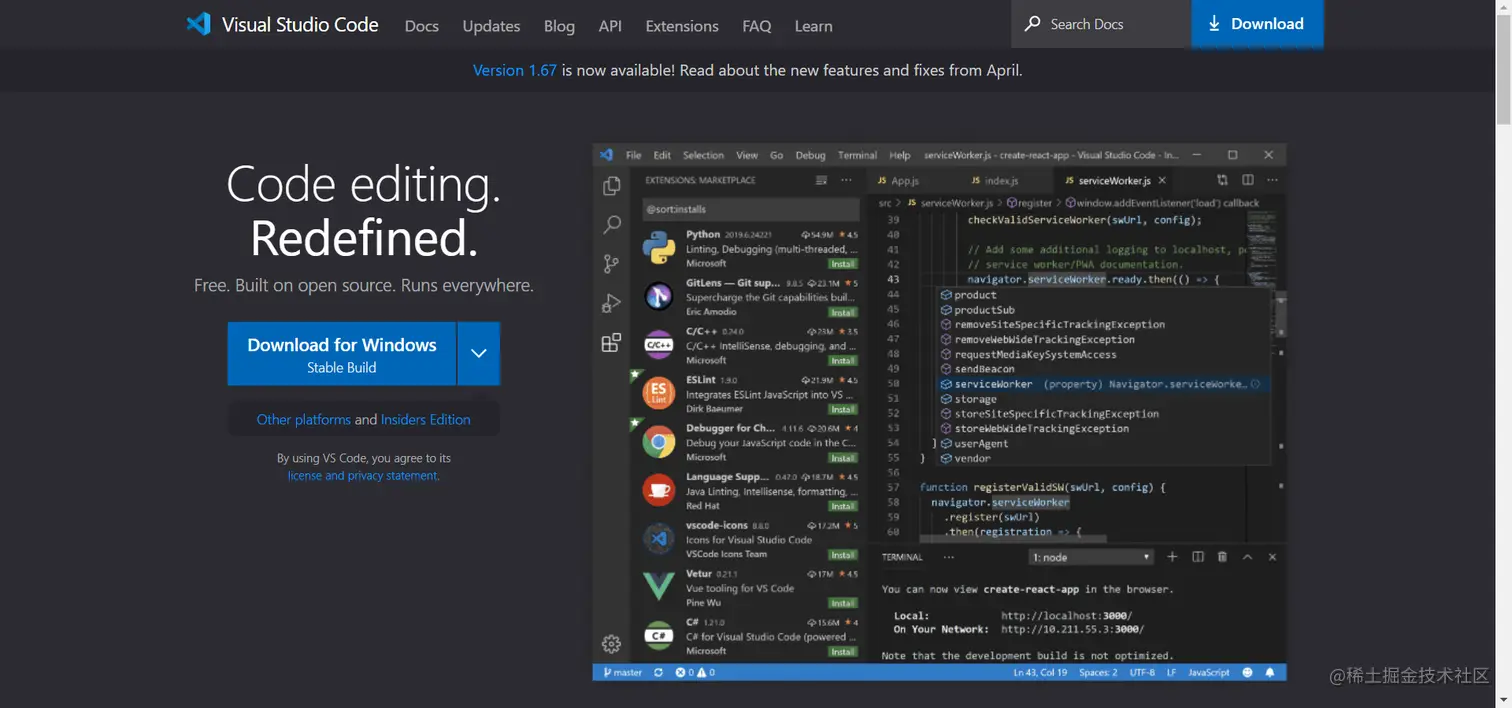Viewport: 1512px width, 708px height.
Task: Open the Selection menu in screenshot
Action: pos(703,155)
